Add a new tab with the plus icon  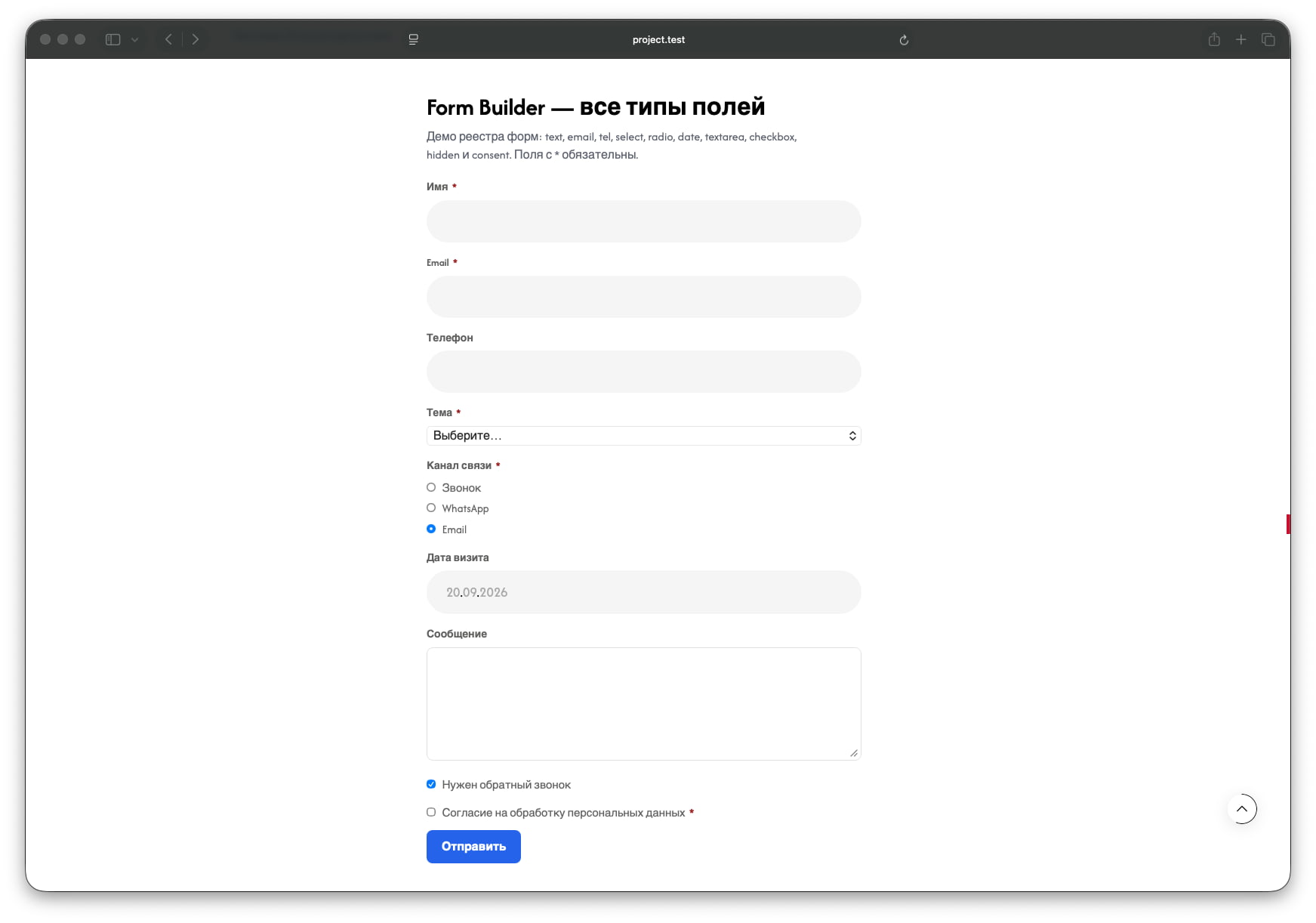1241,39
